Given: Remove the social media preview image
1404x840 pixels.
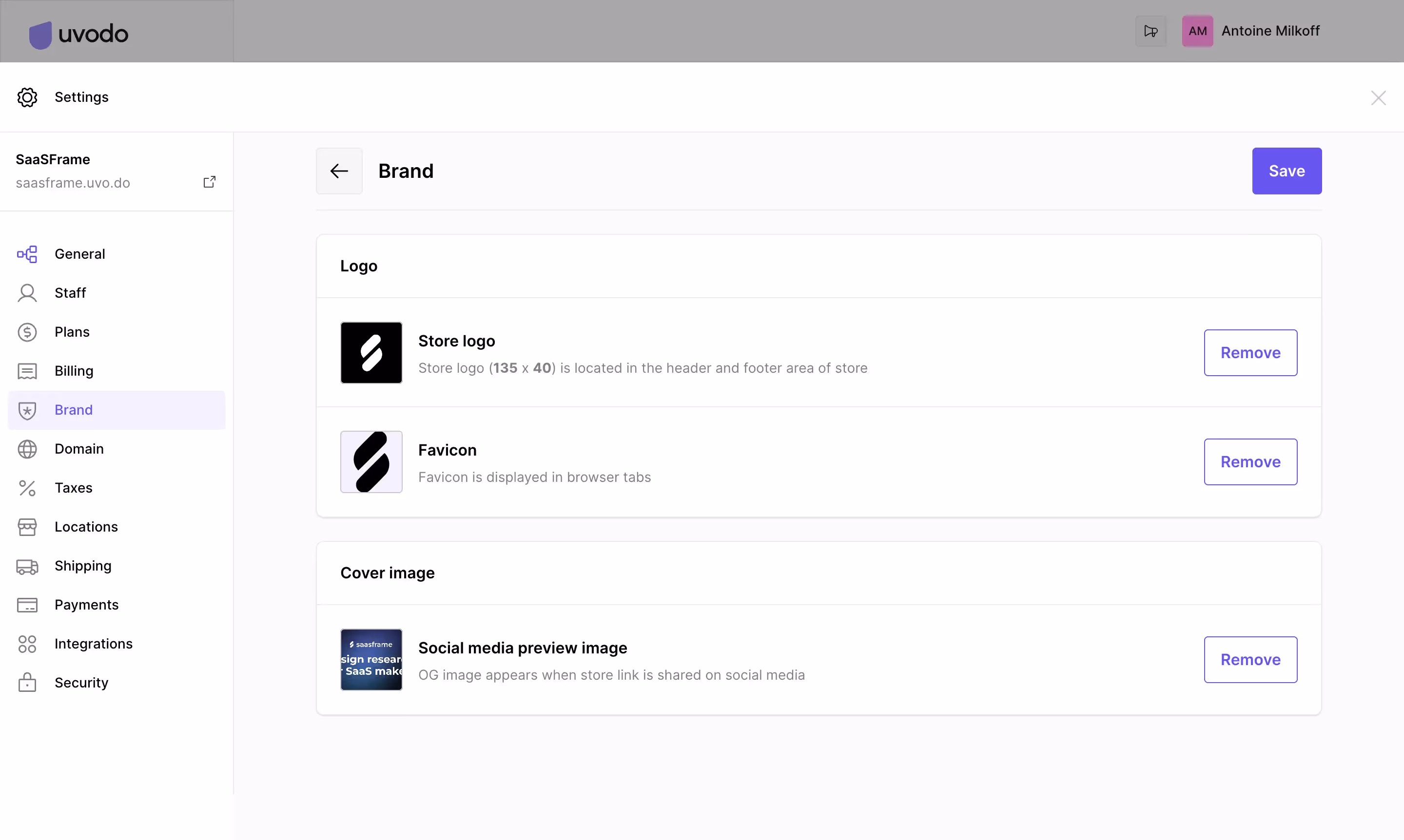Looking at the screenshot, I should [1250, 659].
